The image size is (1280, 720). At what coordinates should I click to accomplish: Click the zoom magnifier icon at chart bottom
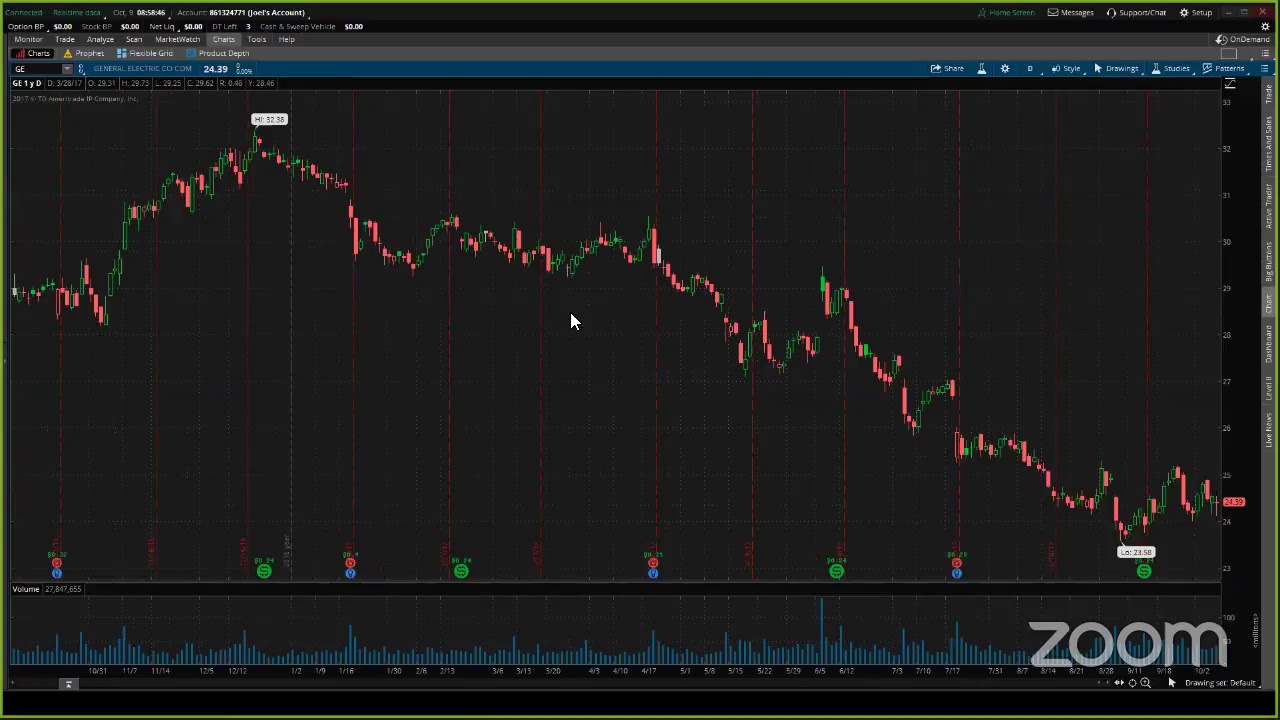click(x=1145, y=683)
